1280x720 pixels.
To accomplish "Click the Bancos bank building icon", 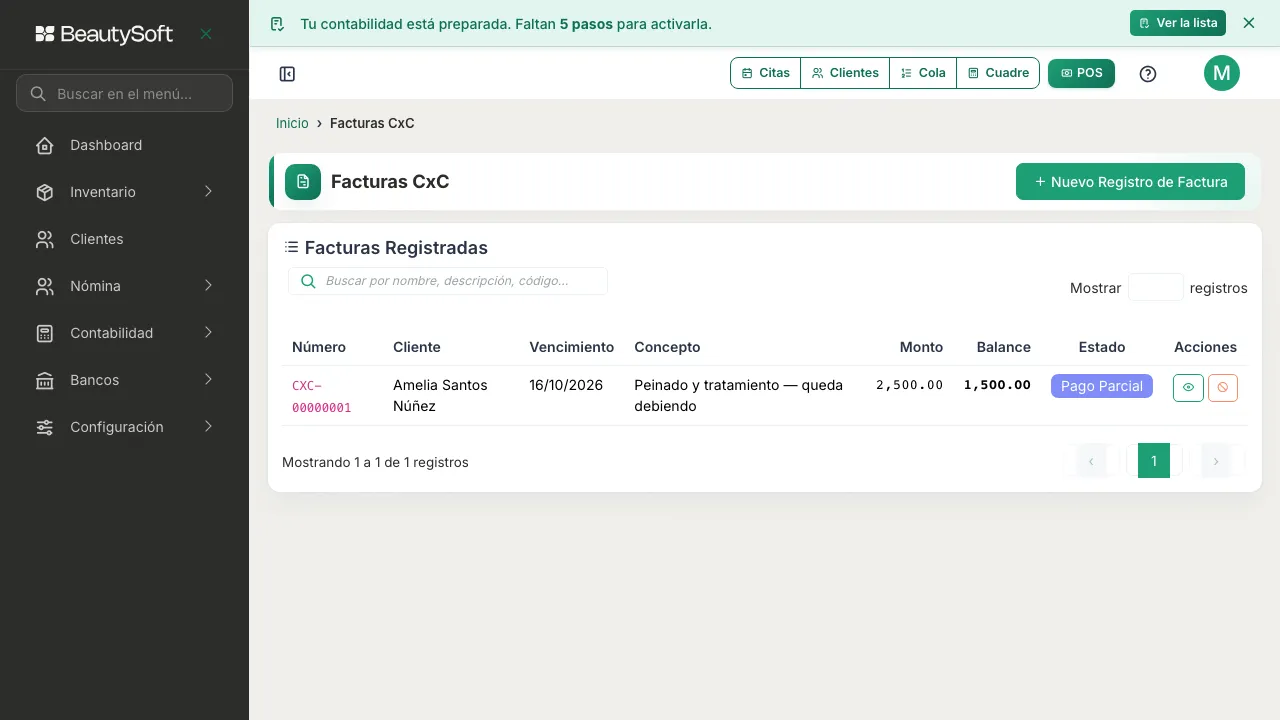I will tap(45, 380).
